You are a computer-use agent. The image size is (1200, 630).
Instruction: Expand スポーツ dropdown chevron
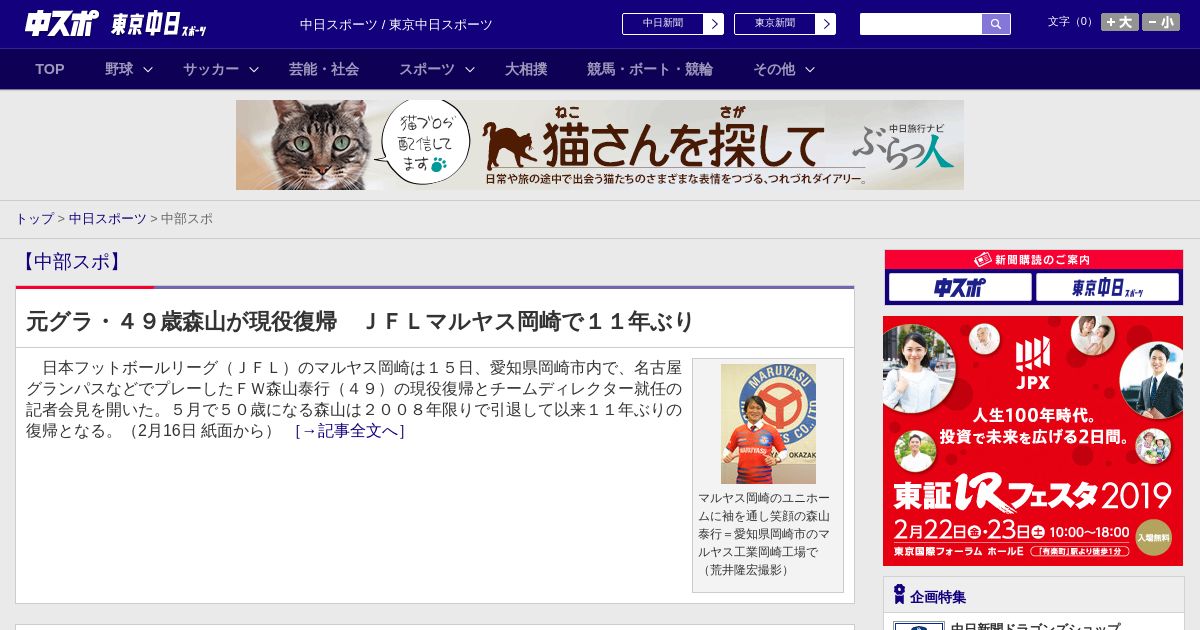pyautogui.click(x=470, y=70)
